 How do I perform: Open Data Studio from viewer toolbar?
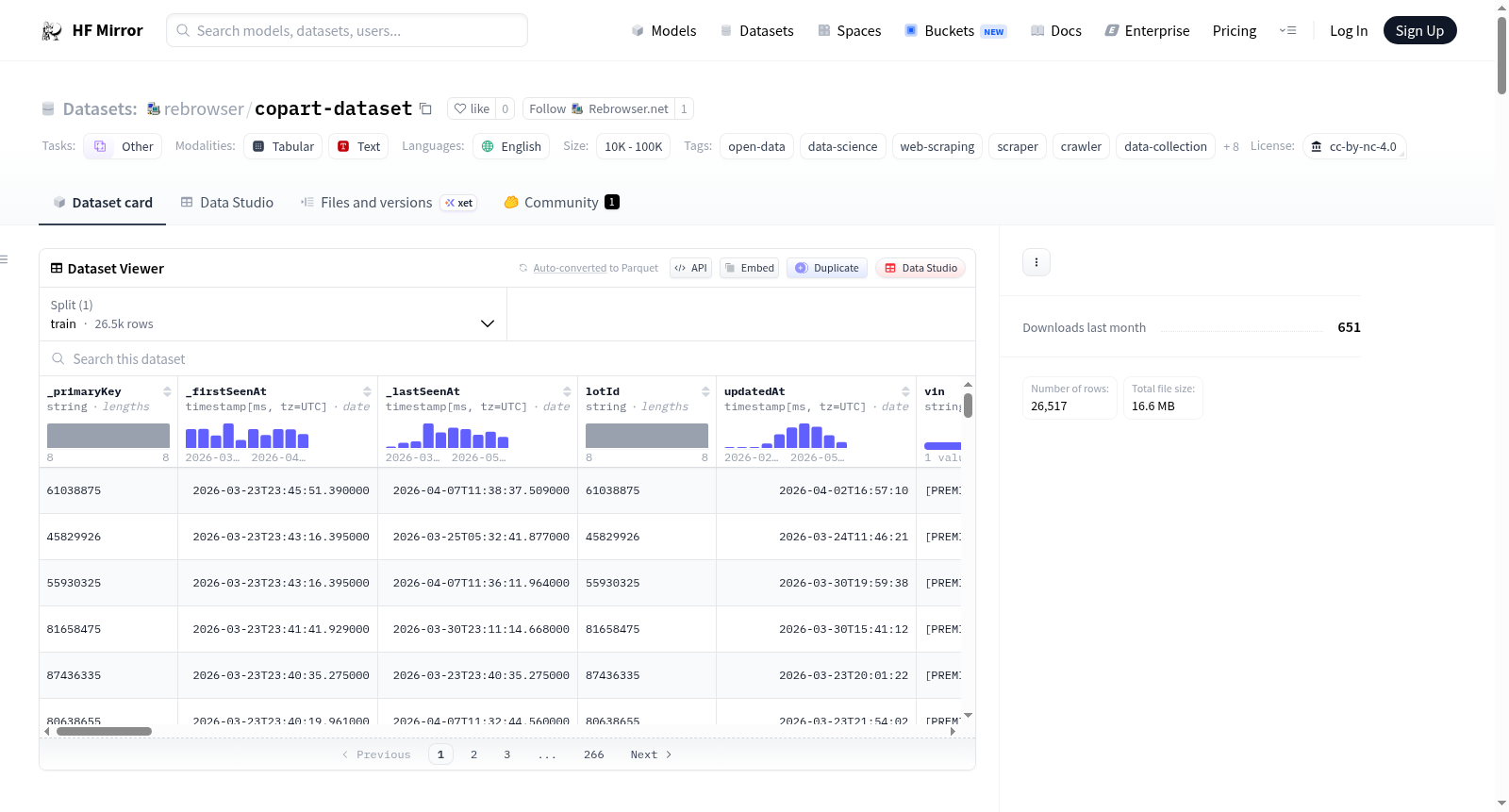[920, 268]
